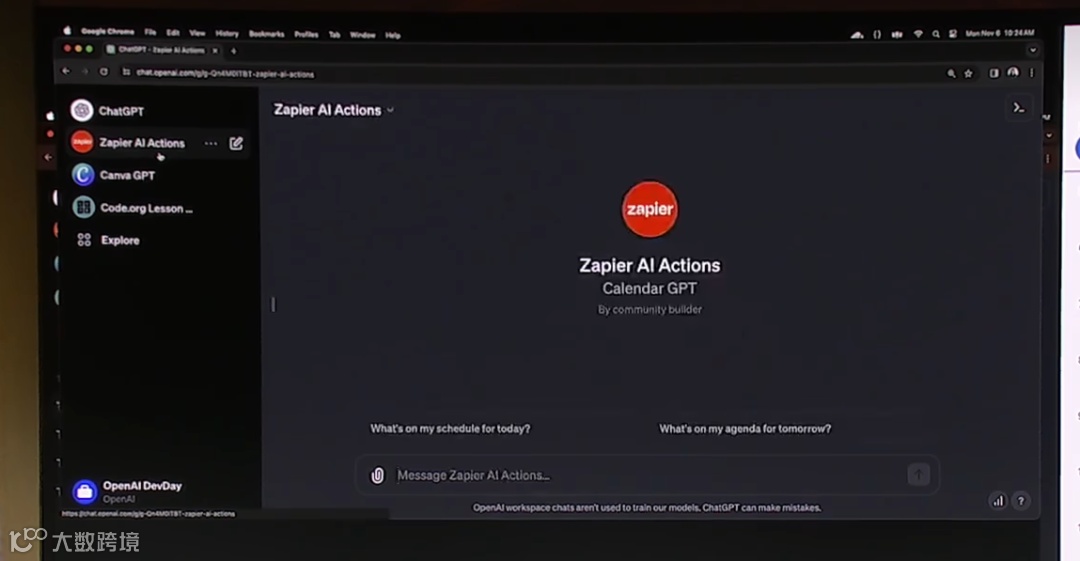Viewport: 1080px width, 561px height.
Task: Click the send message arrow button
Action: tap(918, 474)
